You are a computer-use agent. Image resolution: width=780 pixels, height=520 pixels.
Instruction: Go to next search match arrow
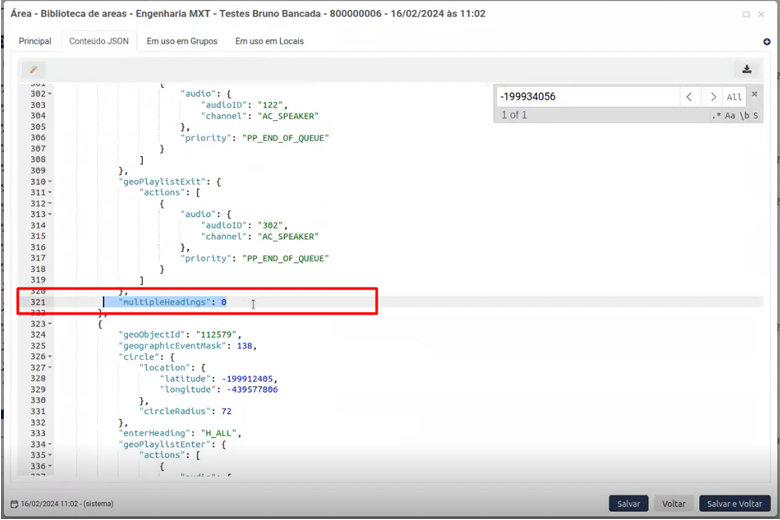712,97
